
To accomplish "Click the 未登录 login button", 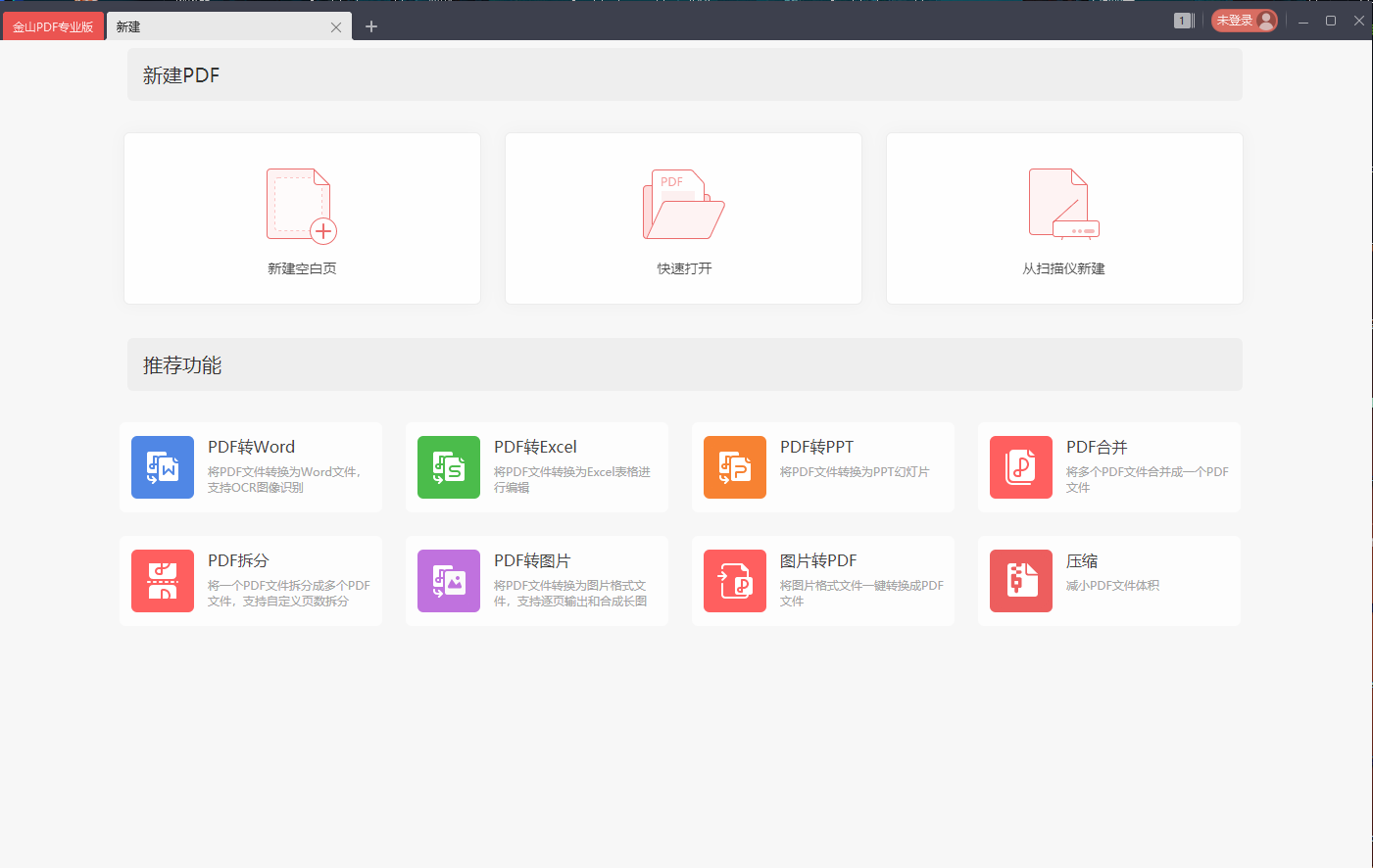I will [1244, 21].
